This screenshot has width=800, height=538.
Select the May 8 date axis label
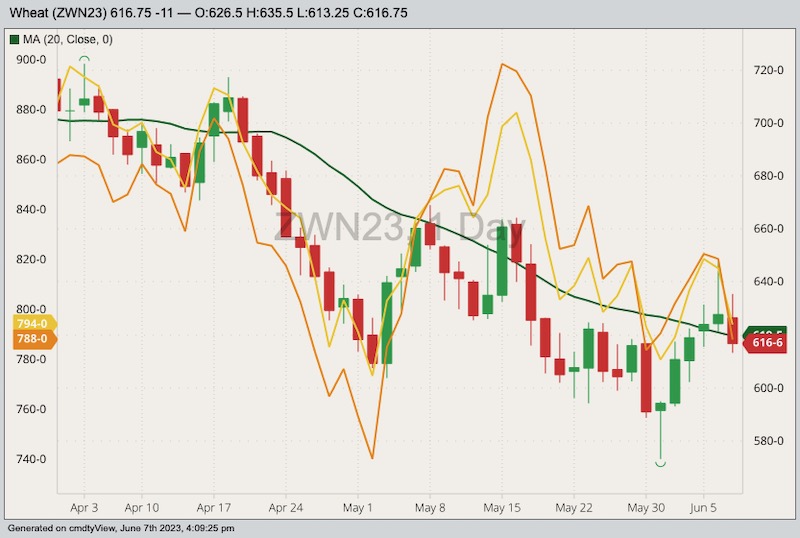429,507
